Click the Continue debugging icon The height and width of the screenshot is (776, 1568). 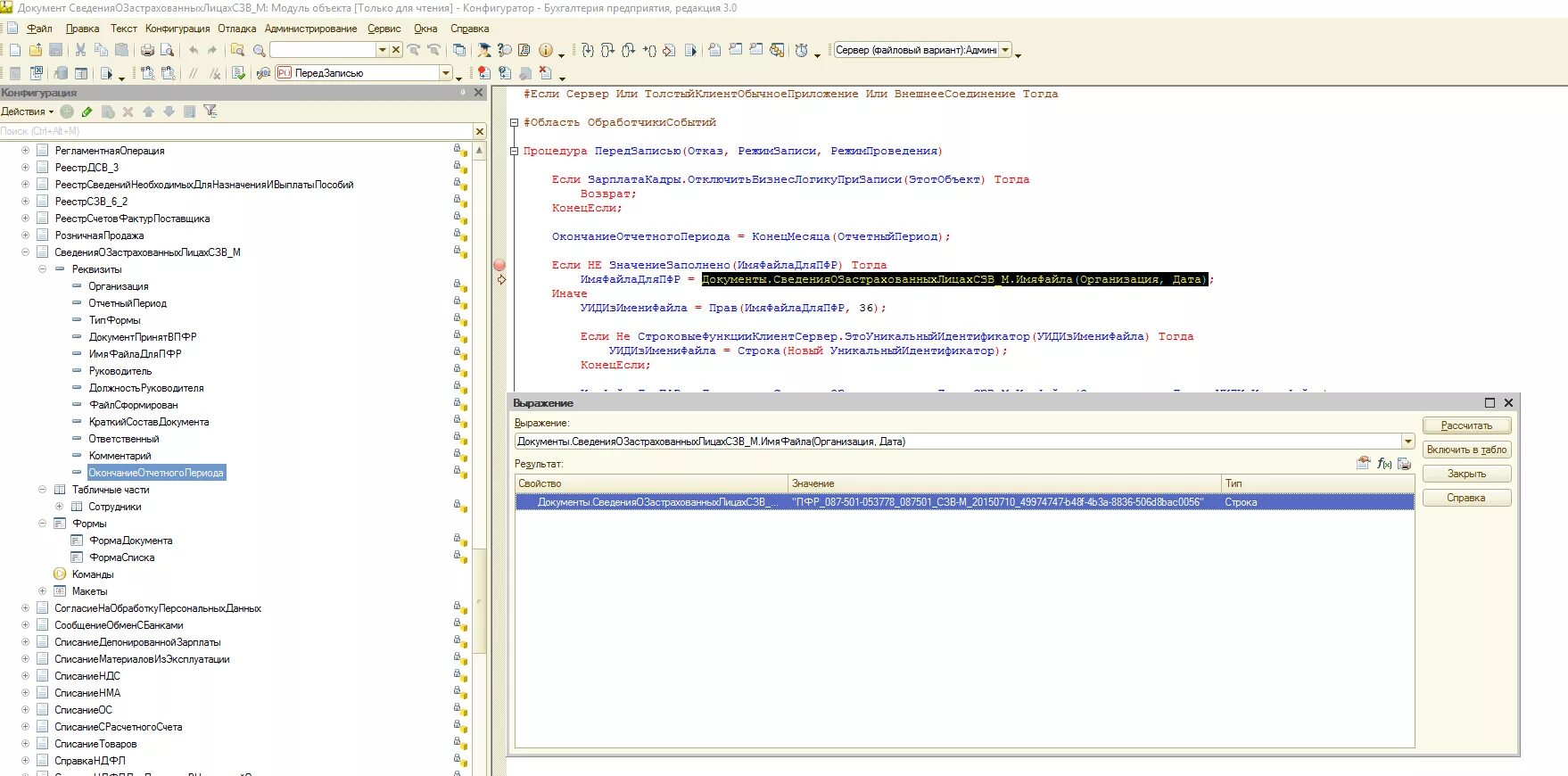coord(690,50)
